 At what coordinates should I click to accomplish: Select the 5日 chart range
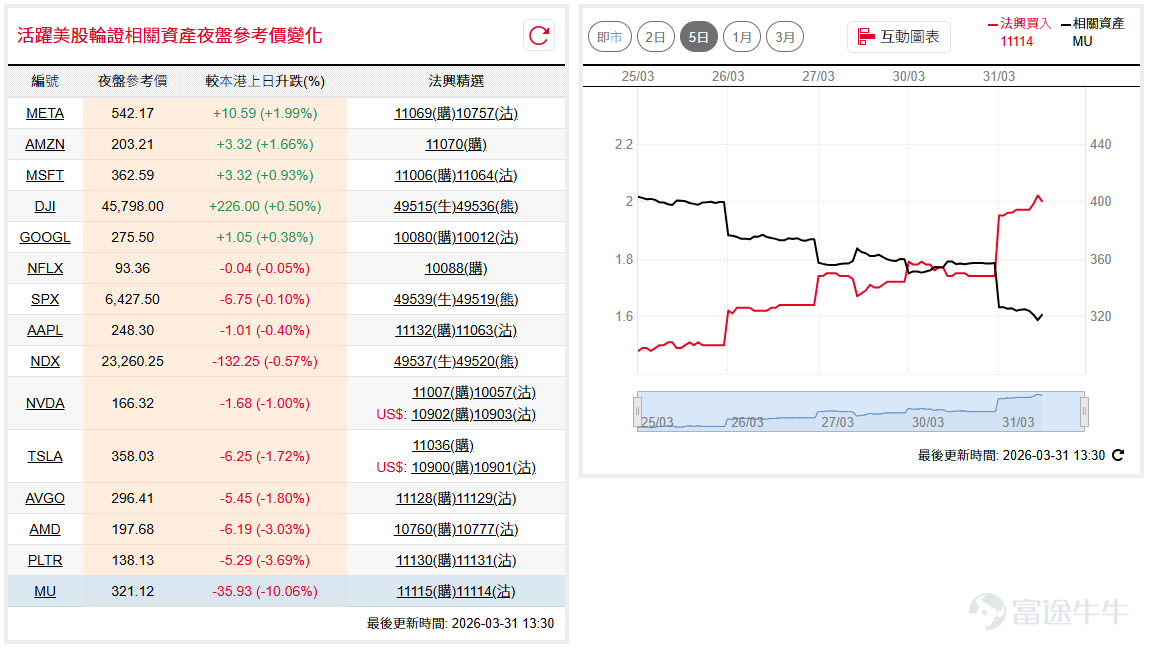click(x=698, y=37)
